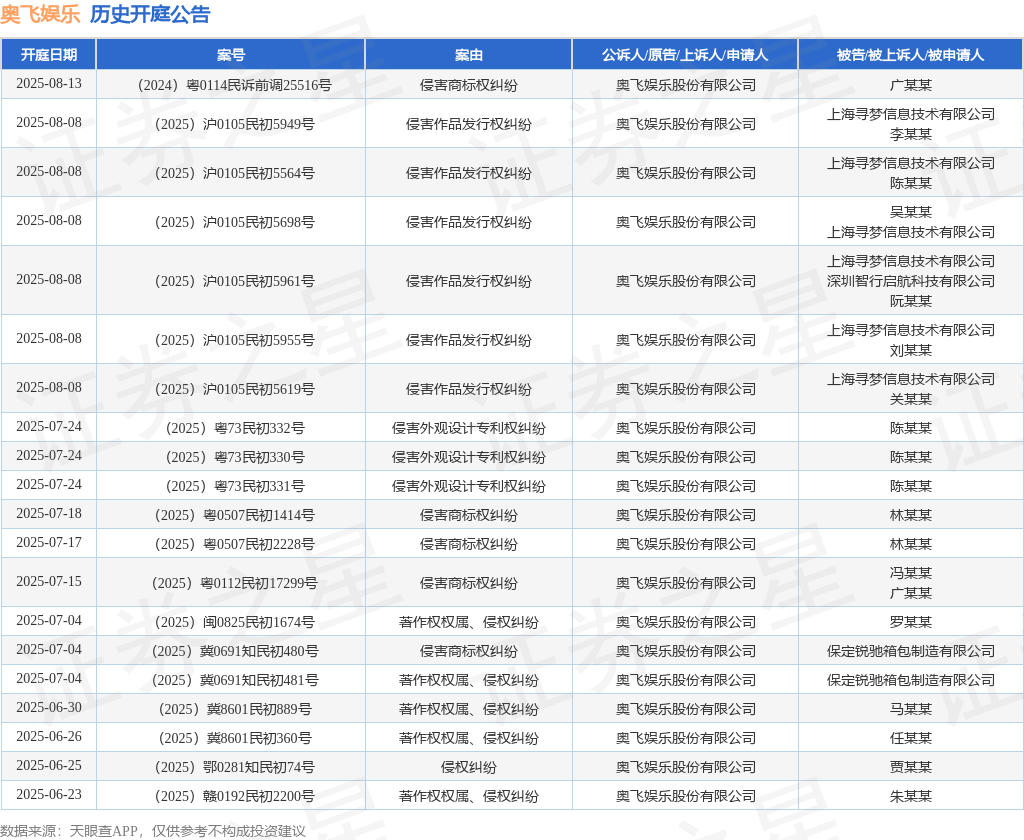
Task: Click case number 粤0507民初1414号
Action: pyautogui.click(x=259, y=515)
